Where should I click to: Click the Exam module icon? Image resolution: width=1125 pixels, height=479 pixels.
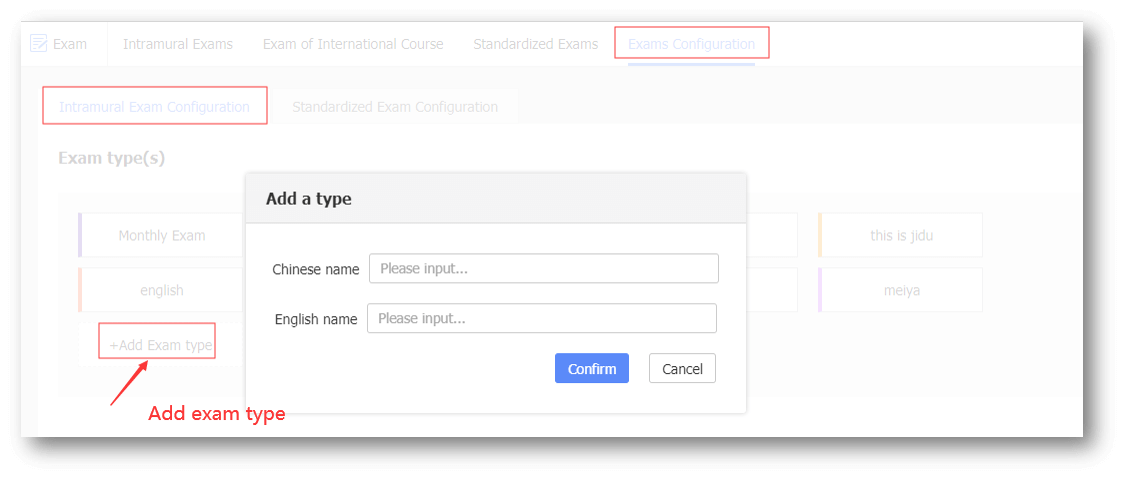(38, 44)
